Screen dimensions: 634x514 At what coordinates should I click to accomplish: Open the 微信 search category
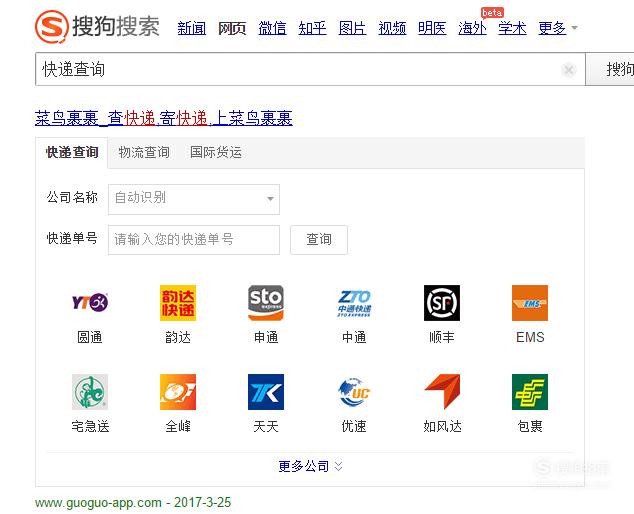(x=272, y=28)
